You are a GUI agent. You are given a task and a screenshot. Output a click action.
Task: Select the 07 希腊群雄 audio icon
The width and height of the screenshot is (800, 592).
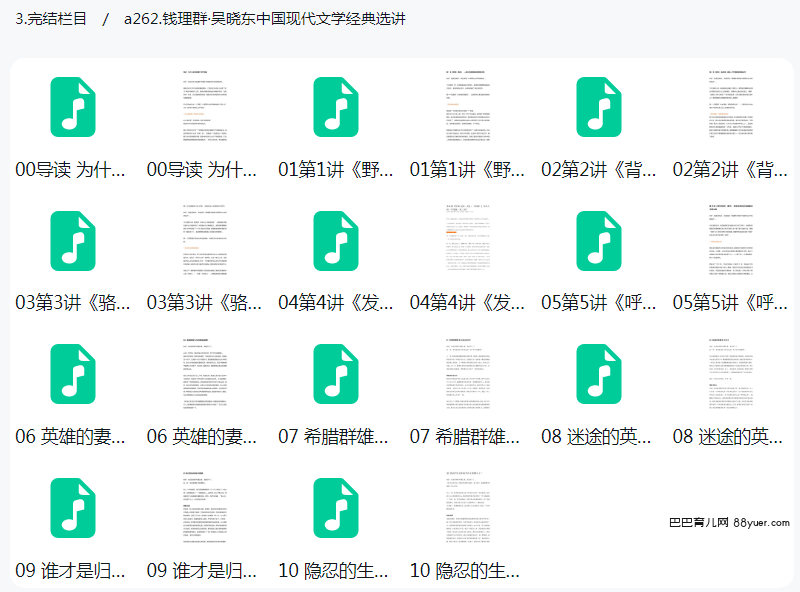pyautogui.click(x=335, y=374)
